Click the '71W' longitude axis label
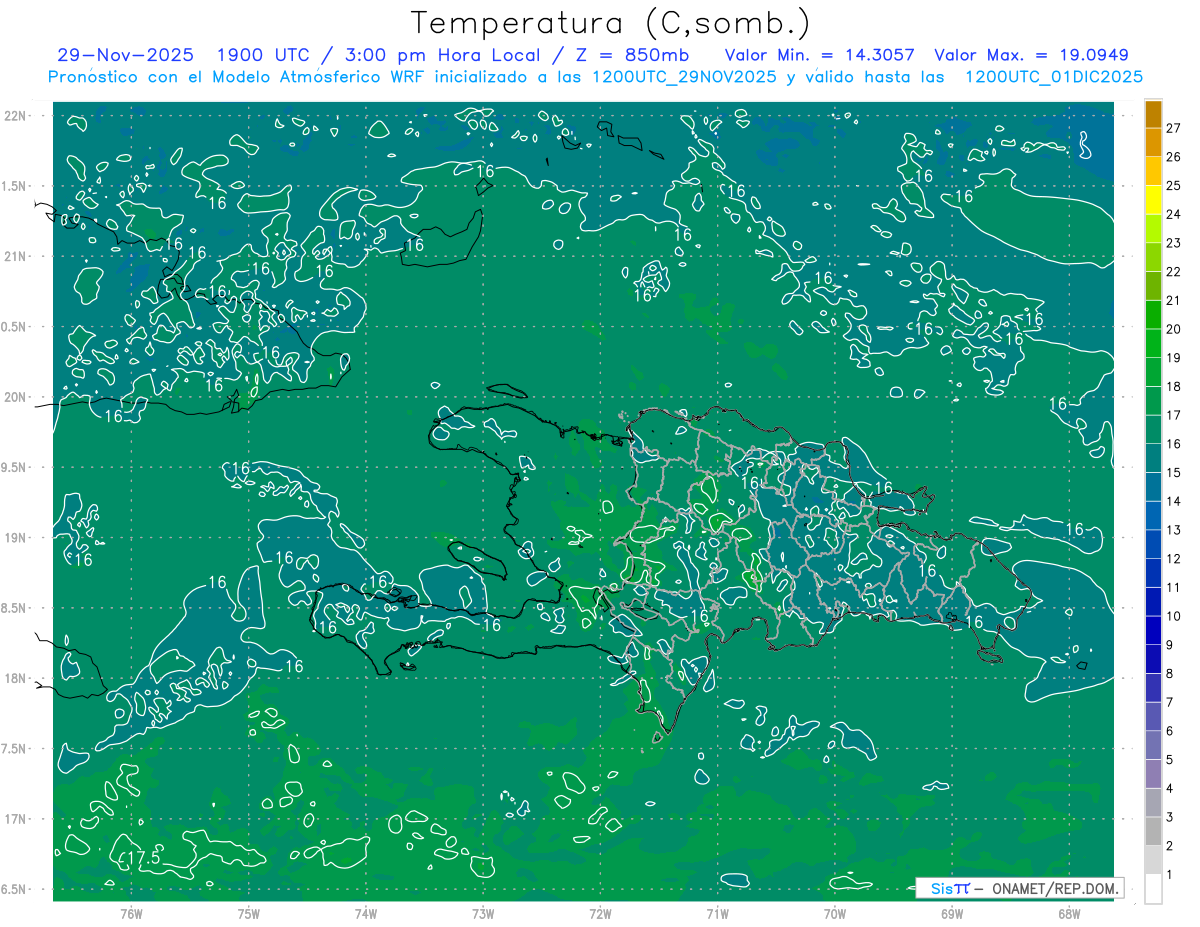 click(x=717, y=913)
